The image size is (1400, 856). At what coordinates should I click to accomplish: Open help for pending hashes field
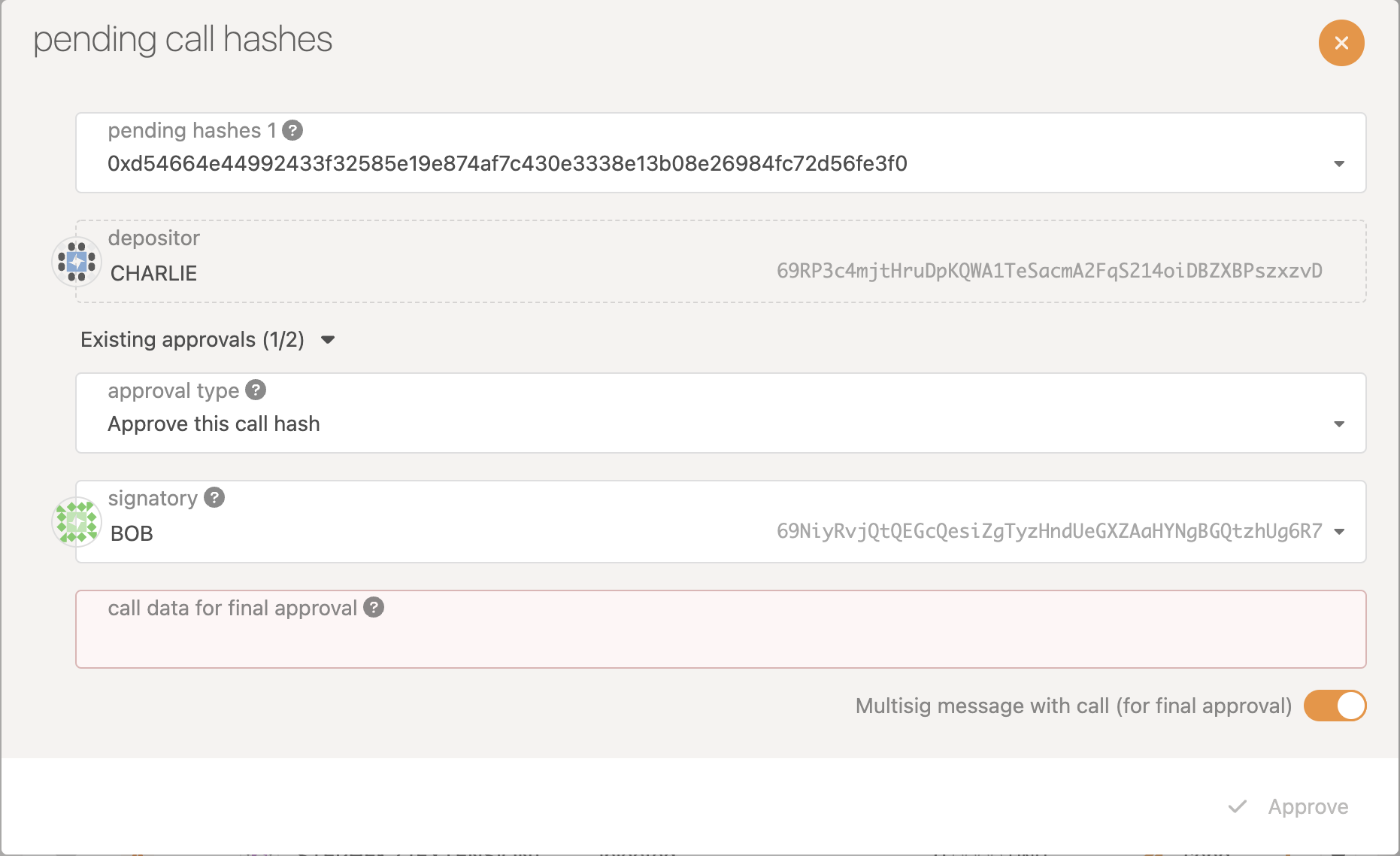(292, 130)
